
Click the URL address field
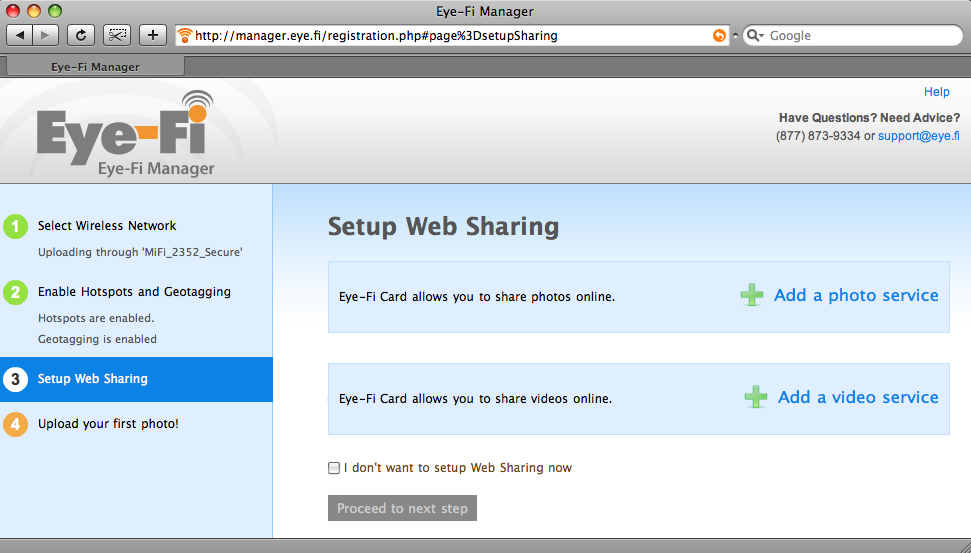(452, 35)
